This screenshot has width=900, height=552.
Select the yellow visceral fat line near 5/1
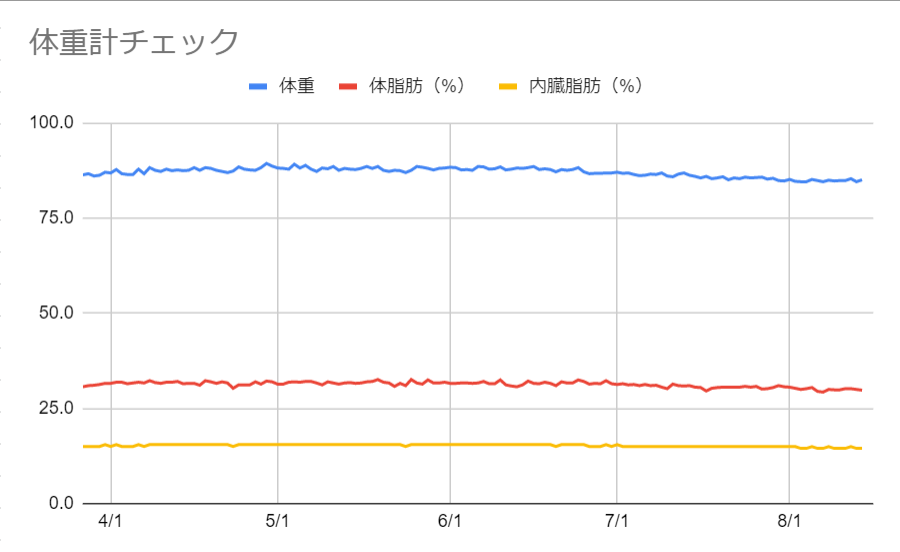pyautogui.click(x=278, y=445)
